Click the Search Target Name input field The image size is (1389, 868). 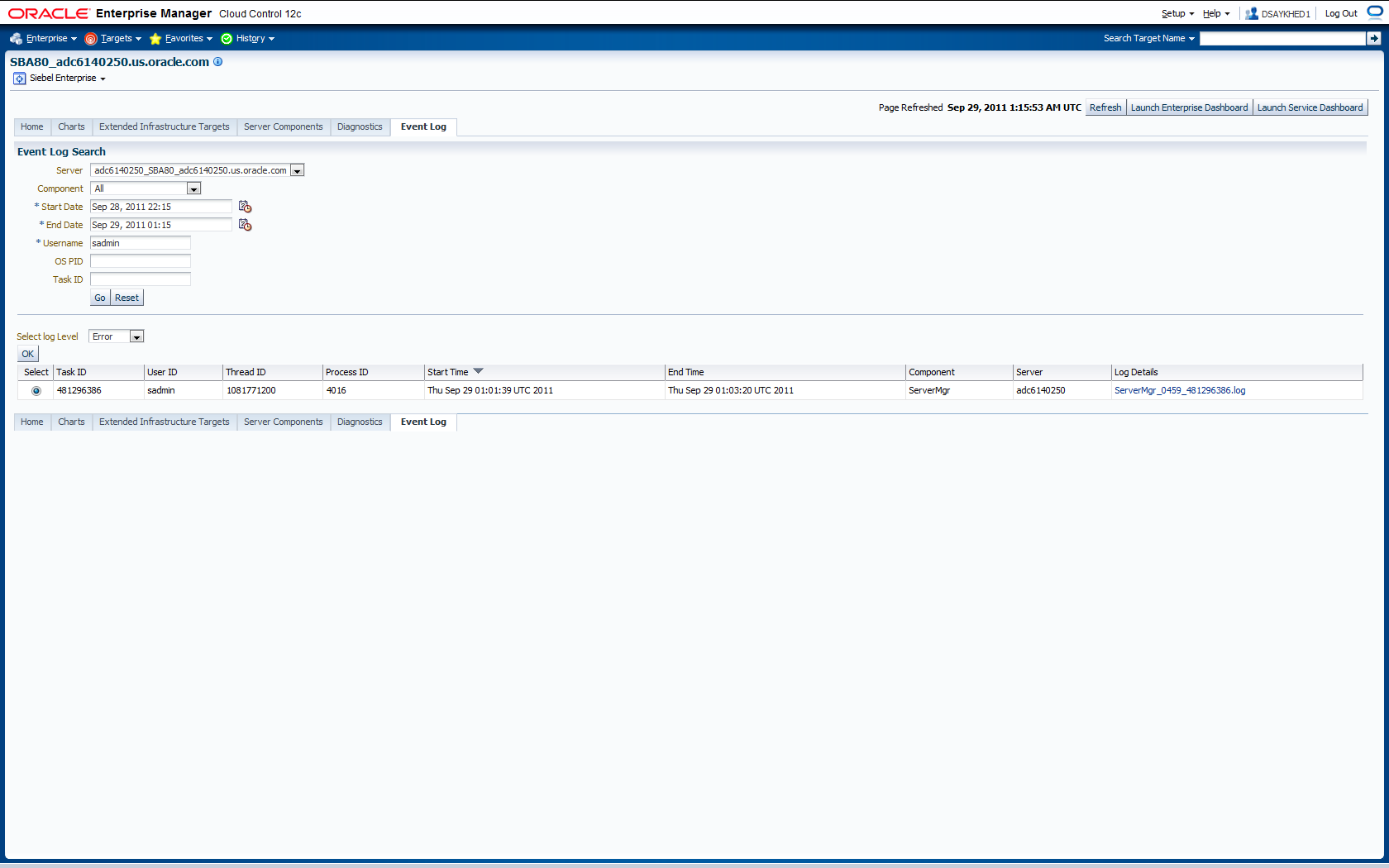(1282, 38)
